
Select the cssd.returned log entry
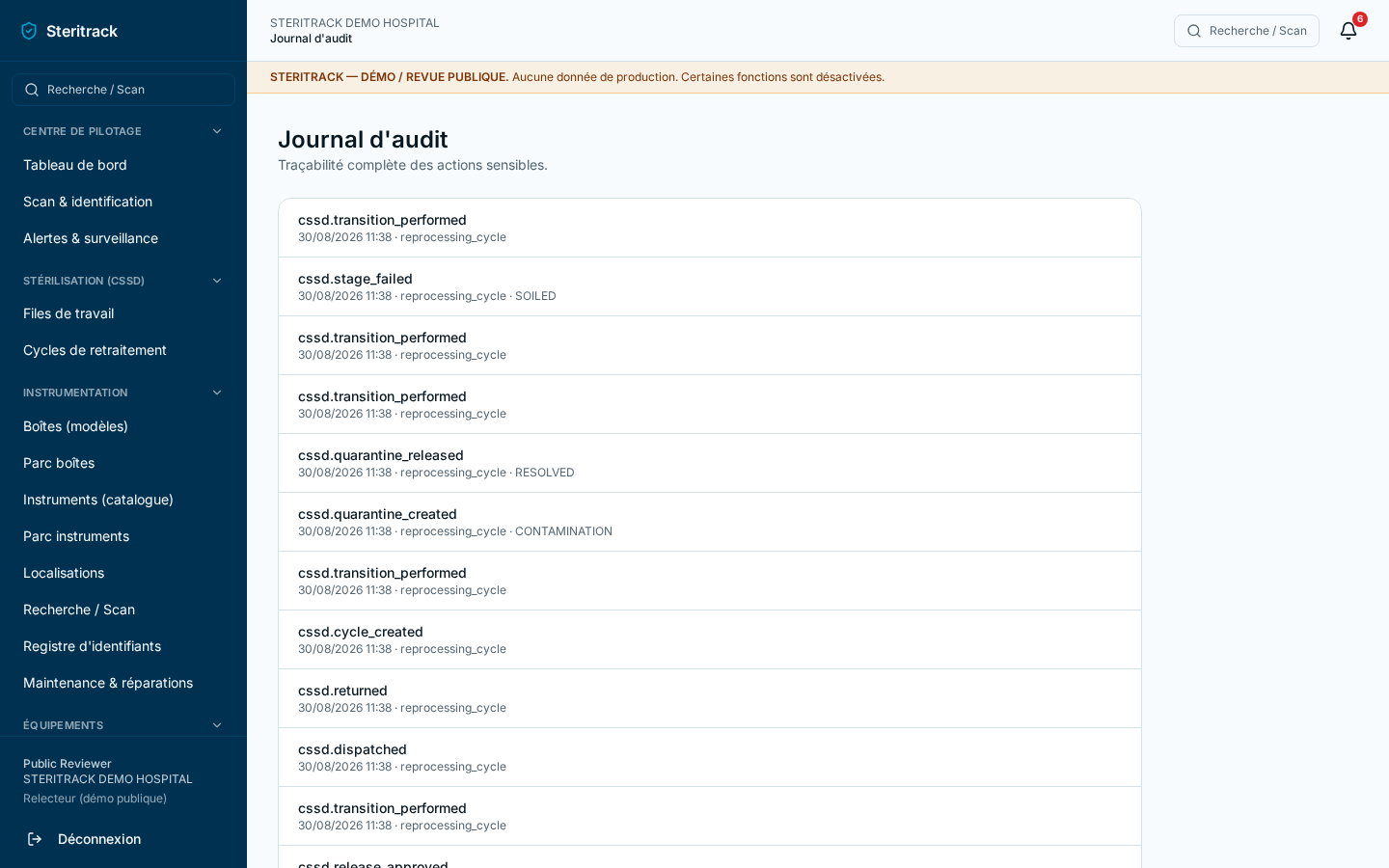tap(710, 698)
